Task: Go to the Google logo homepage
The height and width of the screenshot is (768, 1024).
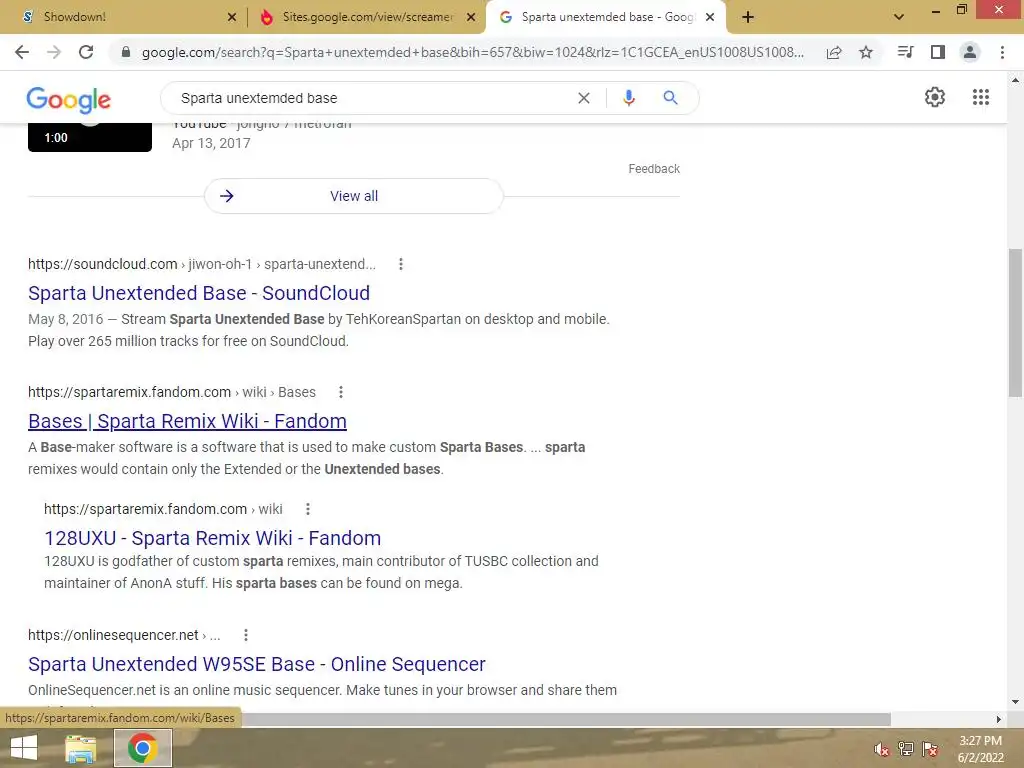Action: 69,99
